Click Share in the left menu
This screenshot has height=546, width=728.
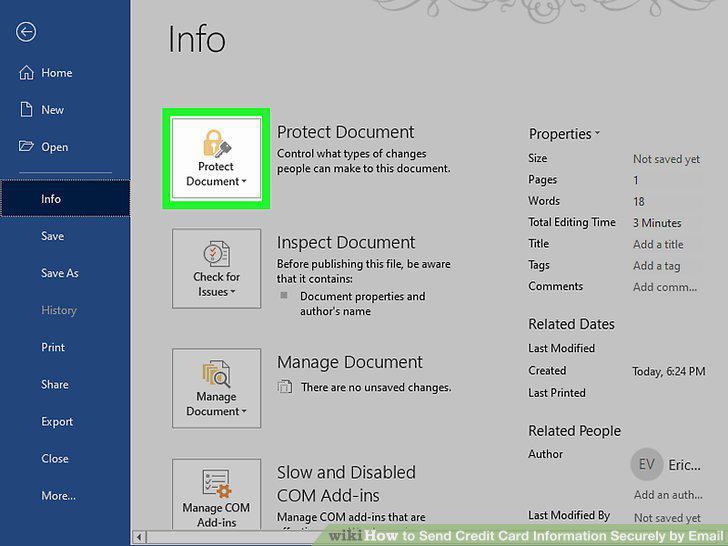[x=55, y=384]
